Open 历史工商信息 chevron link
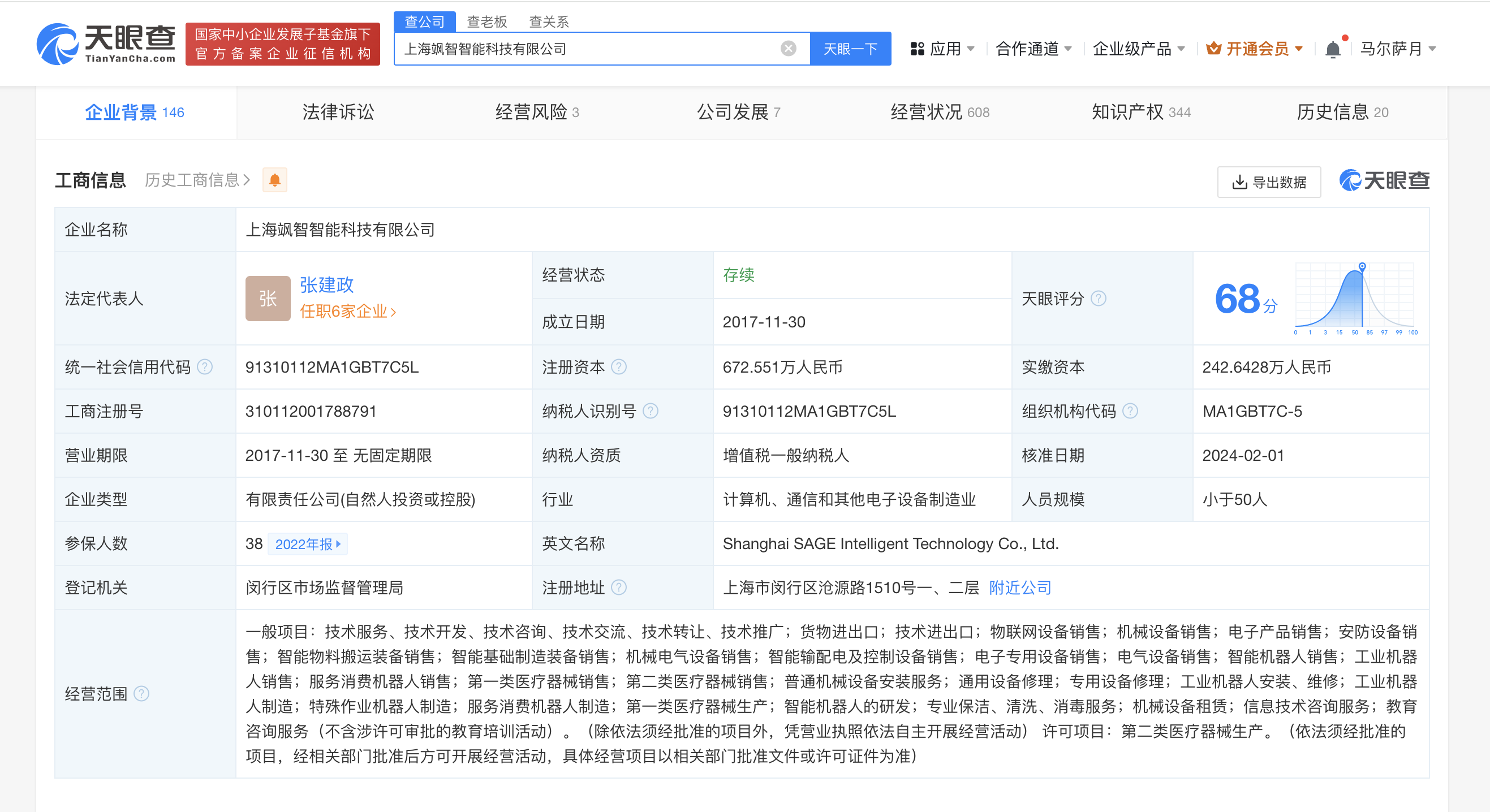This screenshot has height=812, width=1490. point(197,180)
